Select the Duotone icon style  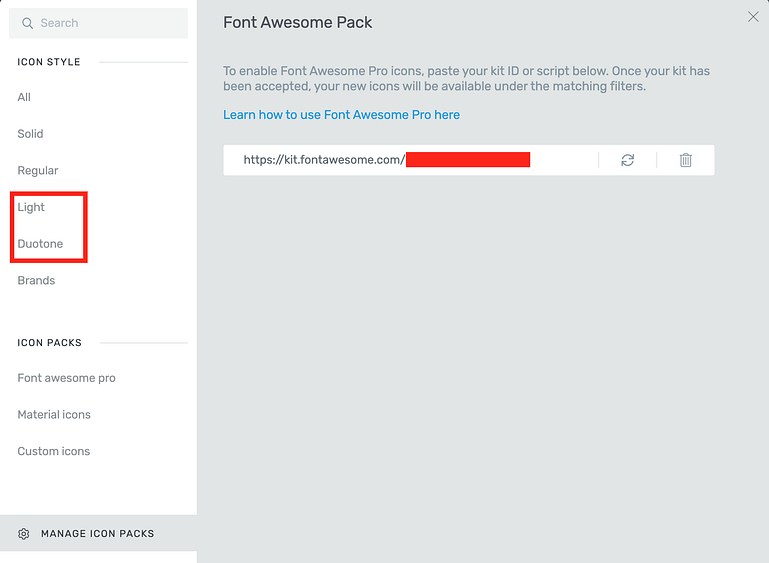click(40, 244)
